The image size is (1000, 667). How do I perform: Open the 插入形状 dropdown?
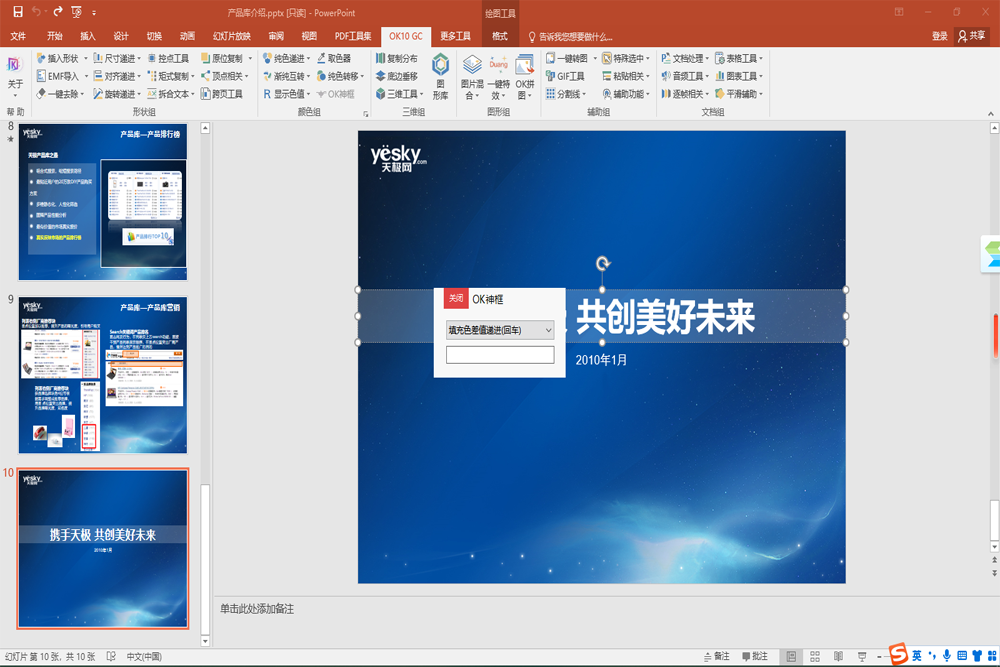tap(63, 59)
